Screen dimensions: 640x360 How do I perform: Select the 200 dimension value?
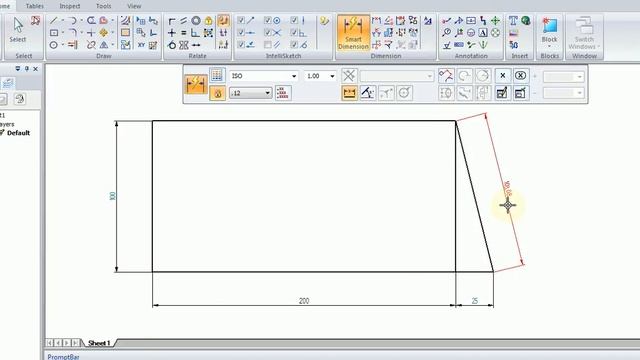(304, 301)
